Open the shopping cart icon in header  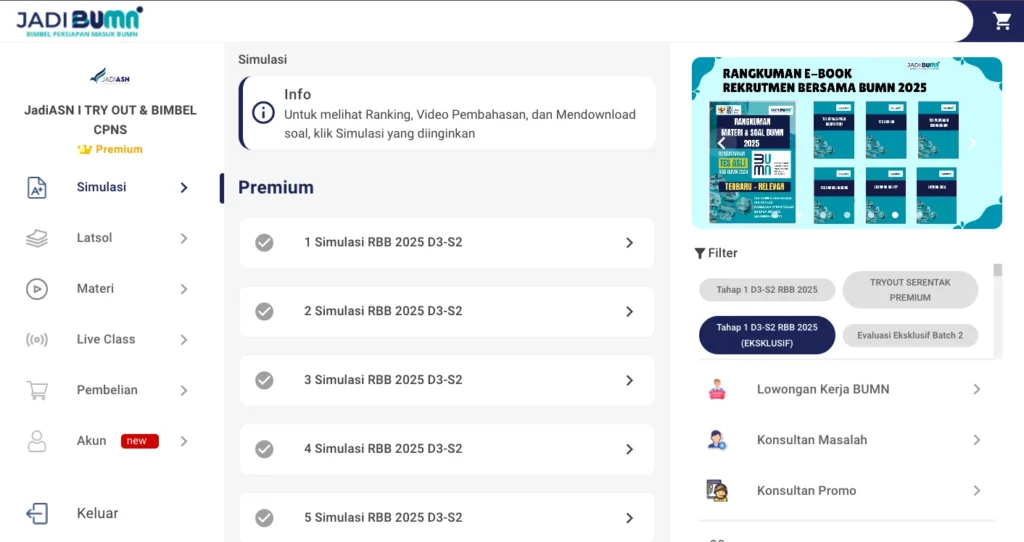[1002, 21]
